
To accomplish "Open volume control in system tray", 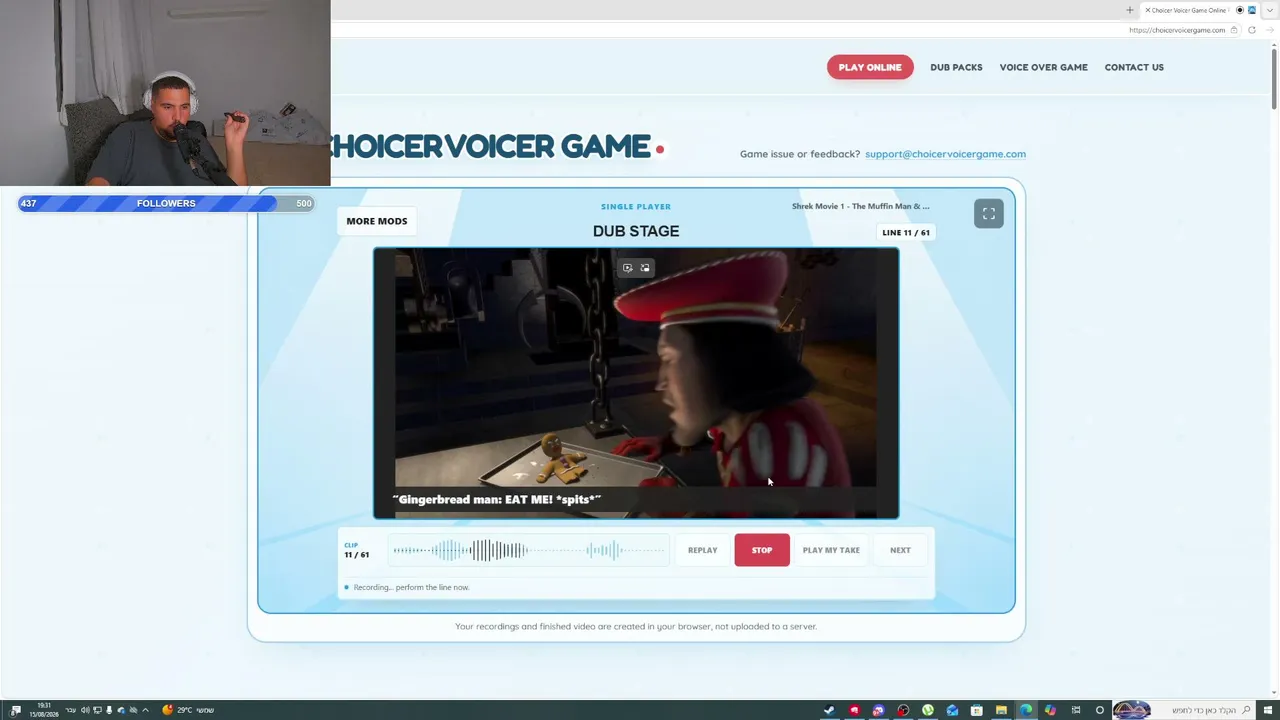I will coord(85,710).
